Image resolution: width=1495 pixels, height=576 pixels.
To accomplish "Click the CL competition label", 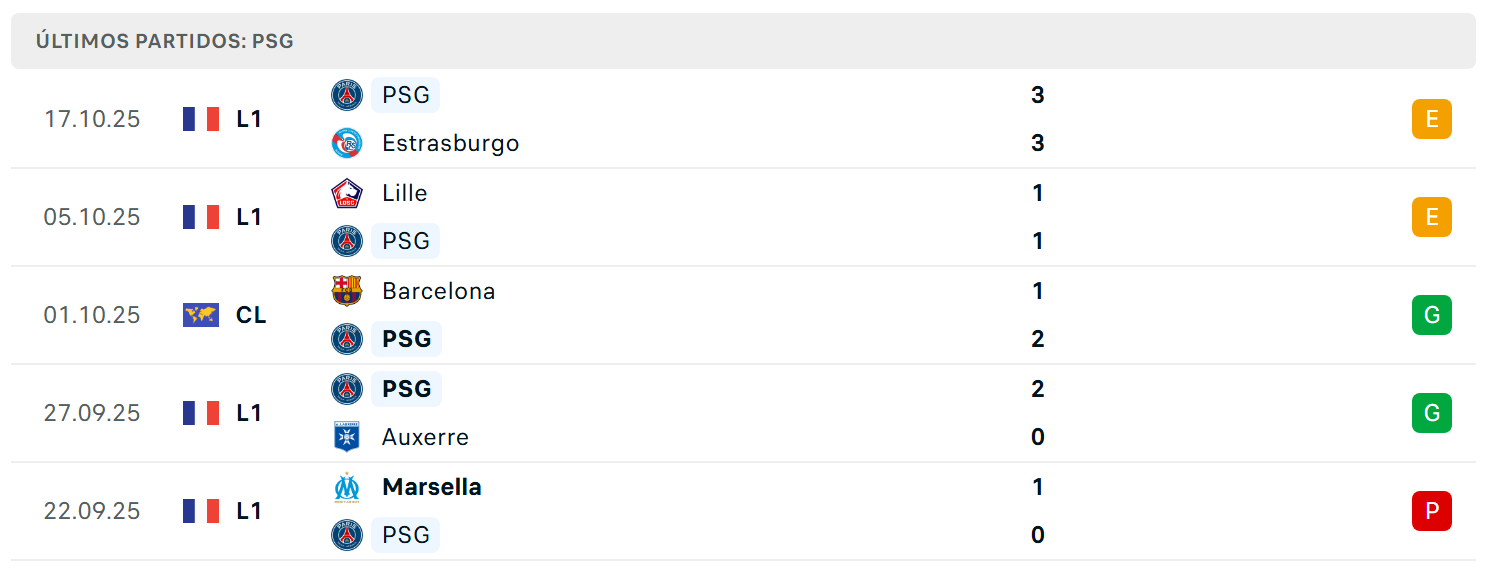I will (x=251, y=315).
